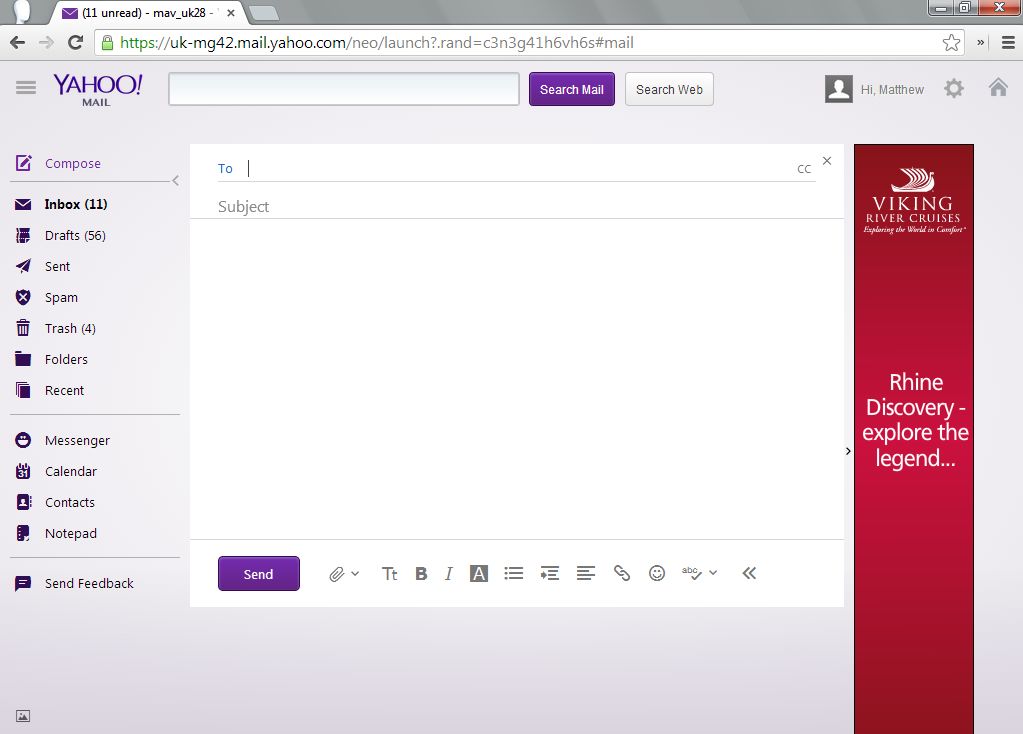Select Calendar in the left sidebar
Image resolution: width=1023 pixels, height=734 pixels.
[x=70, y=471]
